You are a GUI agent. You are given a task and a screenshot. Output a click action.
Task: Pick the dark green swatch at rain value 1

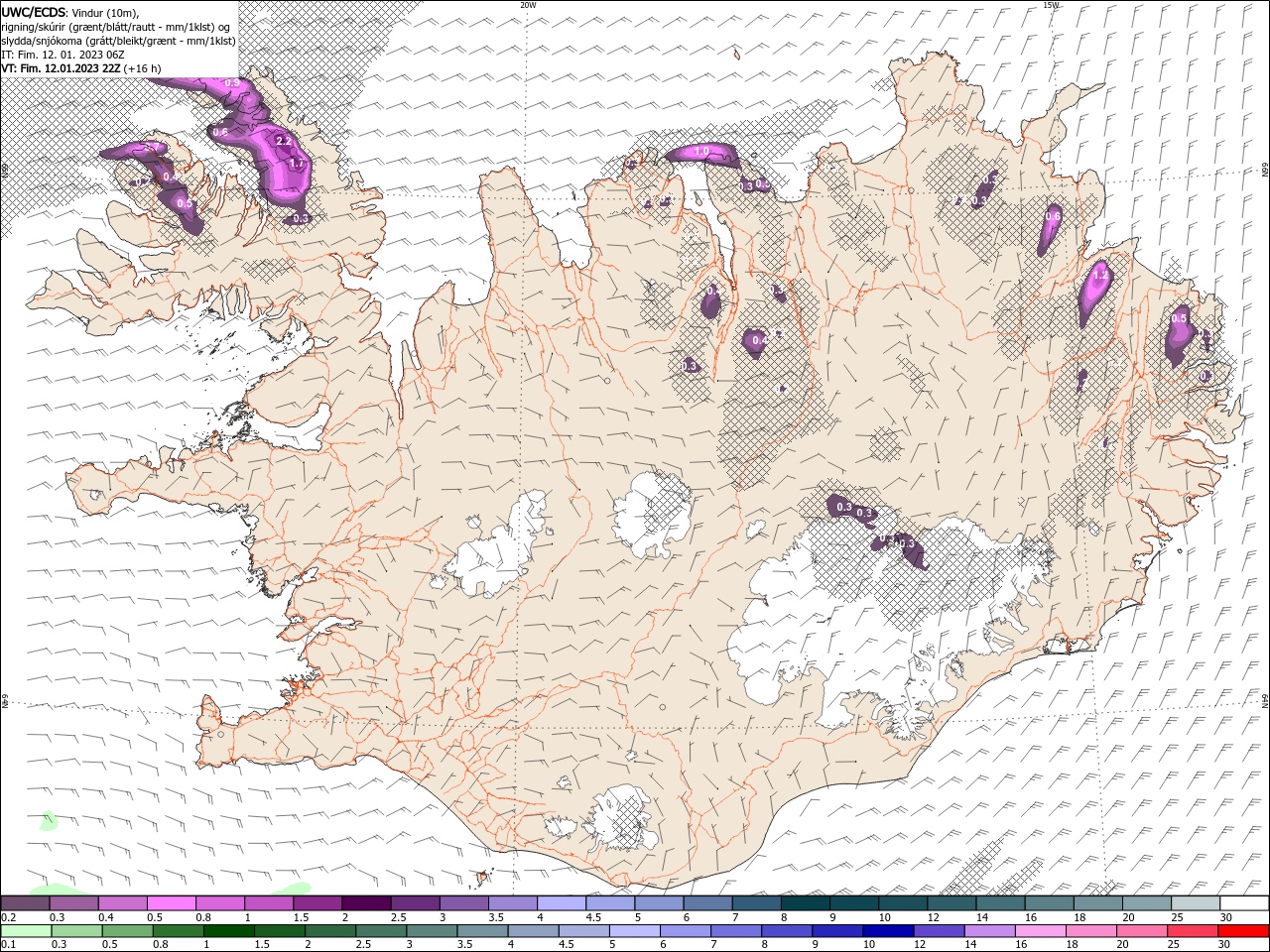[229, 931]
